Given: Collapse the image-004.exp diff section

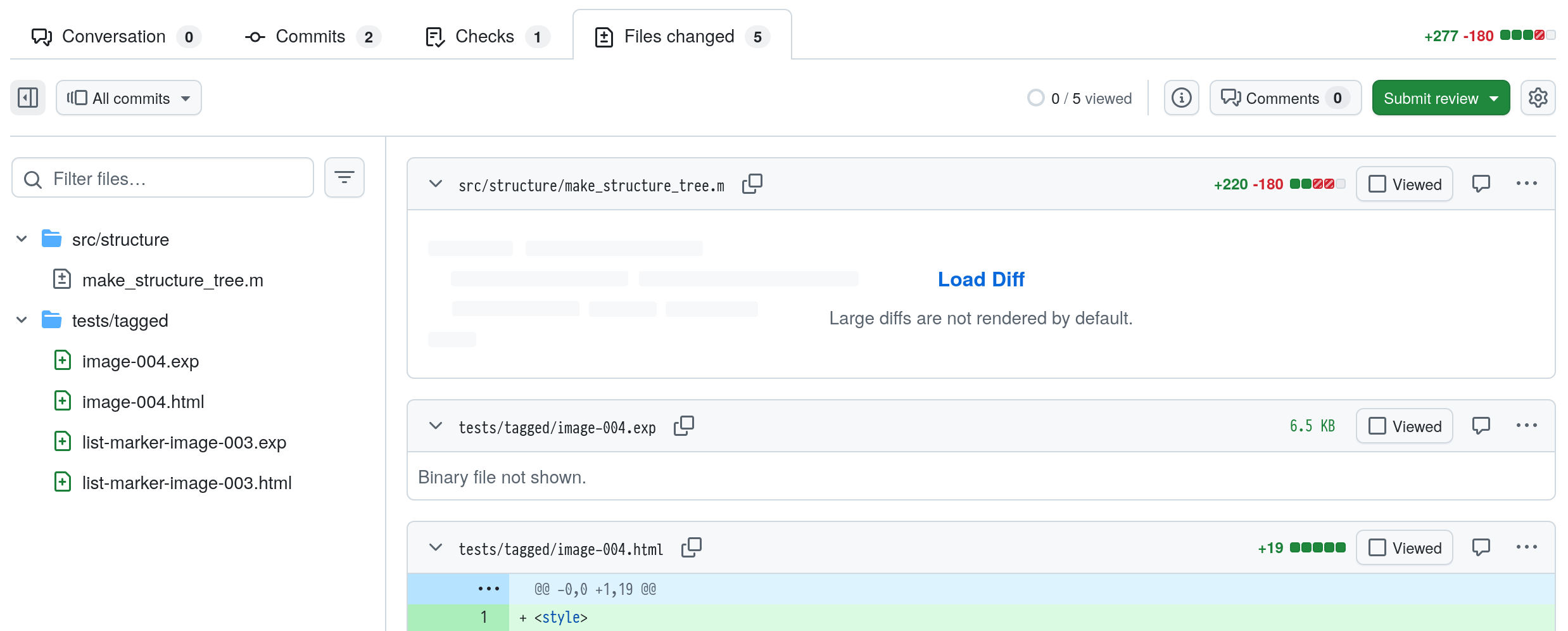Looking at the screenshot, I should [x=435, y=426].
